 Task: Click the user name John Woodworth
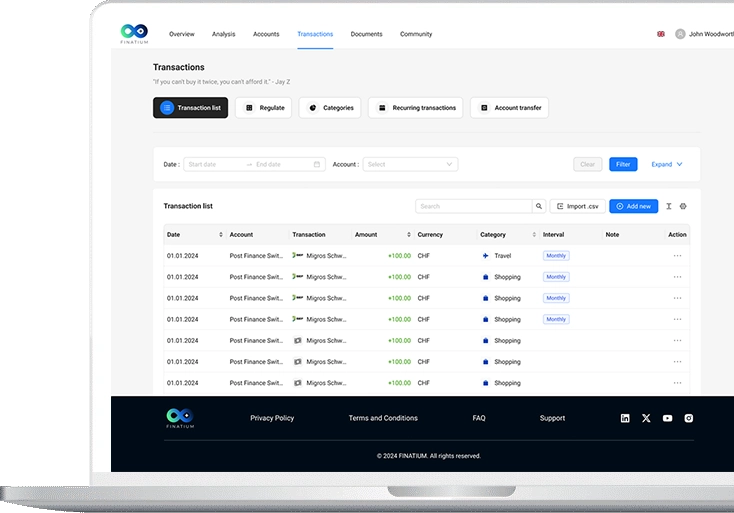coord(712,34)
